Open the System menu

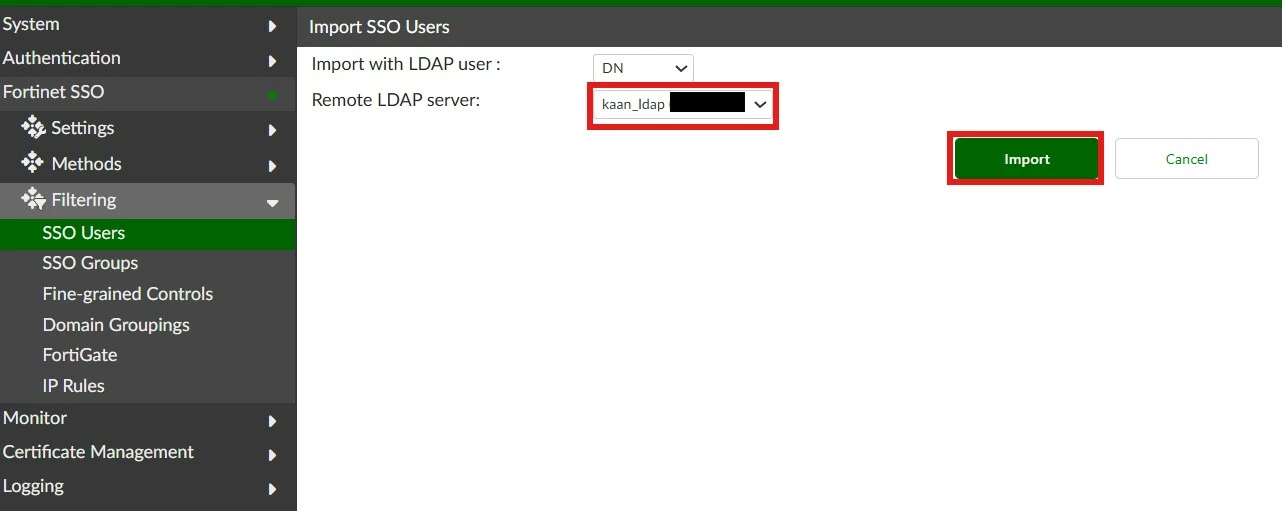(148, 24)
